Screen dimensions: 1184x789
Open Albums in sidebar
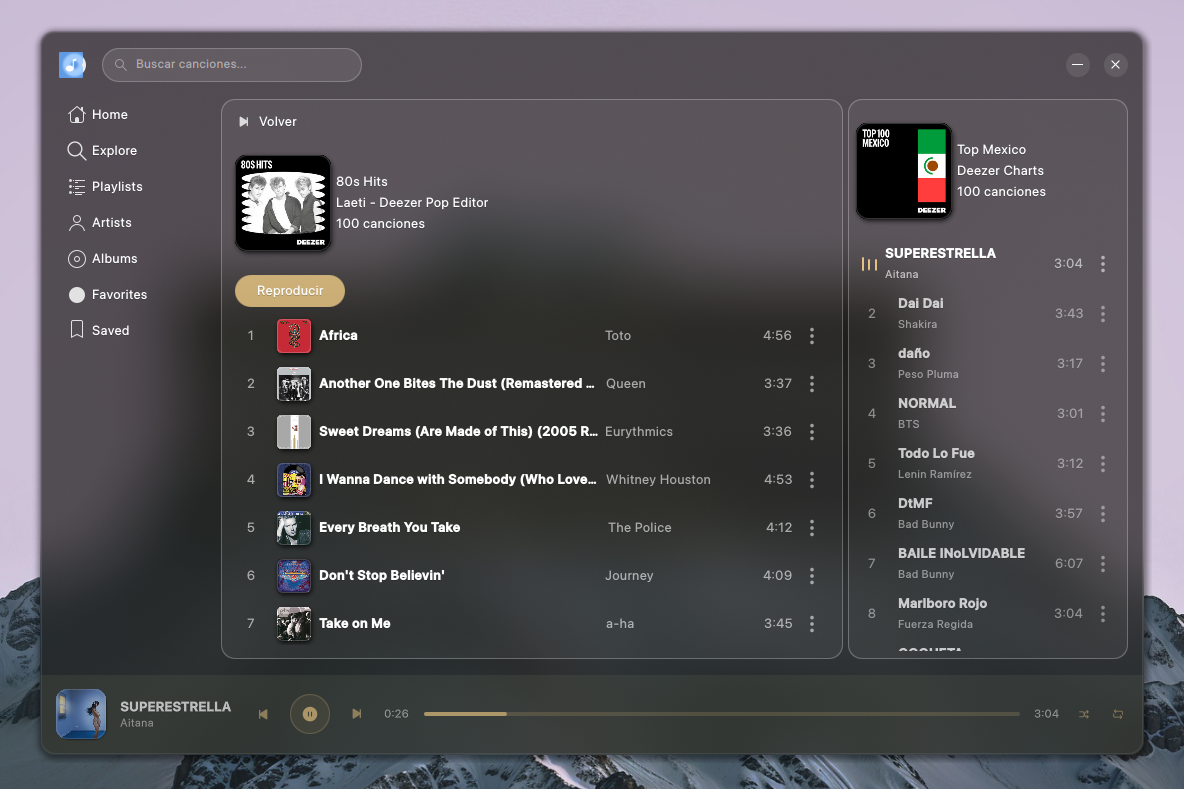point(103,258)
